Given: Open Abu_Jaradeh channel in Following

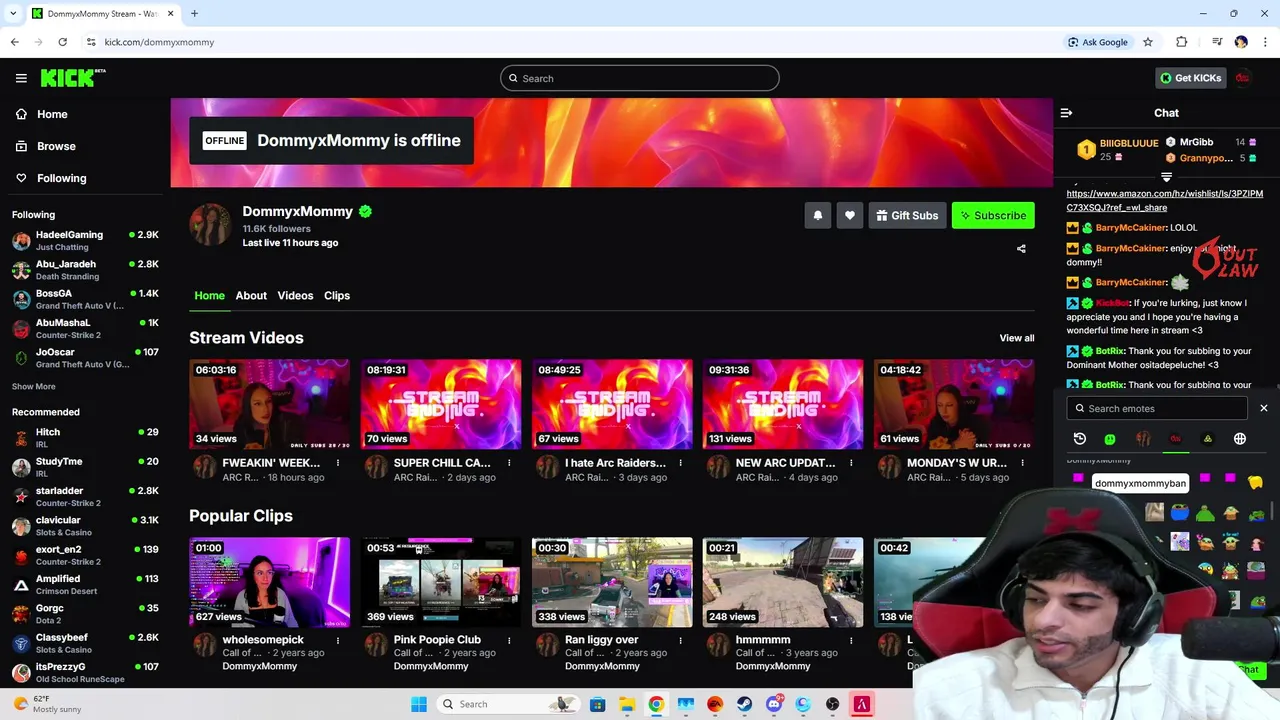Looking at the screenshot, I should [85, 270].
